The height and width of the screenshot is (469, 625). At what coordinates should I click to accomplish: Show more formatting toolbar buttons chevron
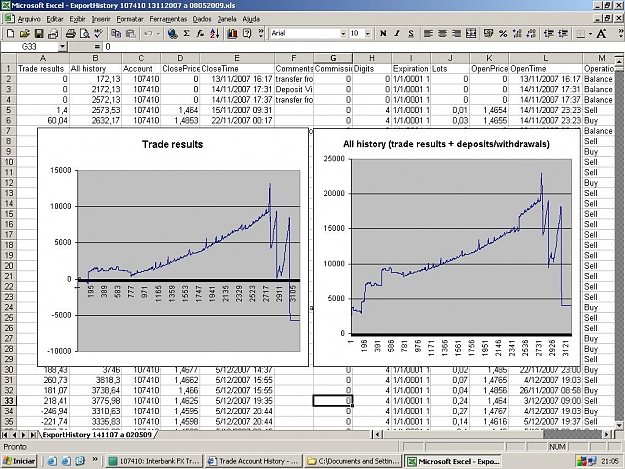tap(621, 33)
